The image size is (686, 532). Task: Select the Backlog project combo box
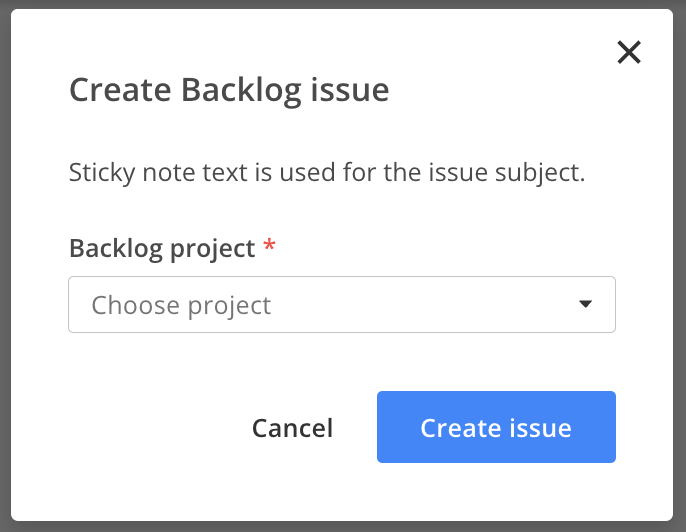coord(342,304)
